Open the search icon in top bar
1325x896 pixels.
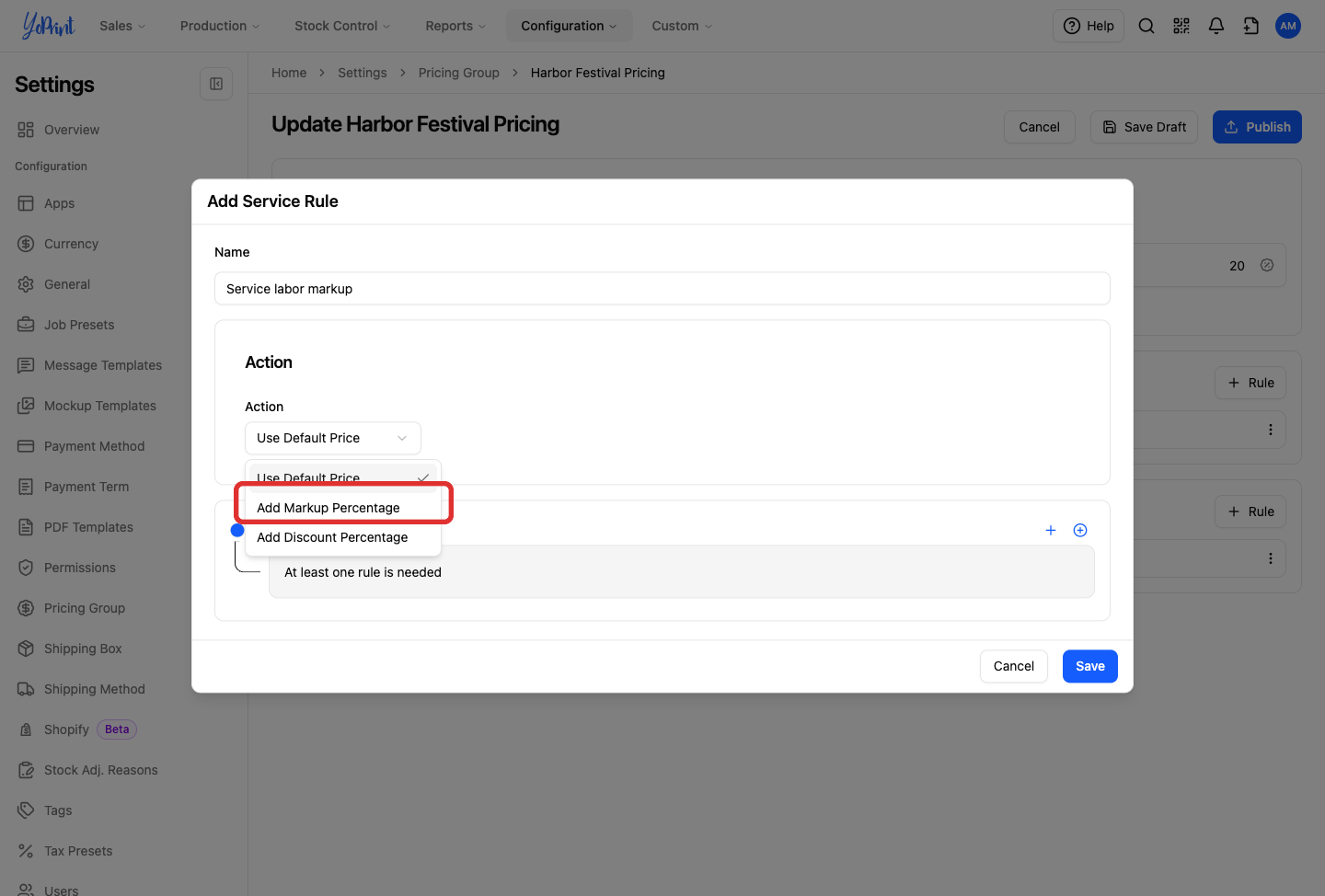[x=1146, y=26]
